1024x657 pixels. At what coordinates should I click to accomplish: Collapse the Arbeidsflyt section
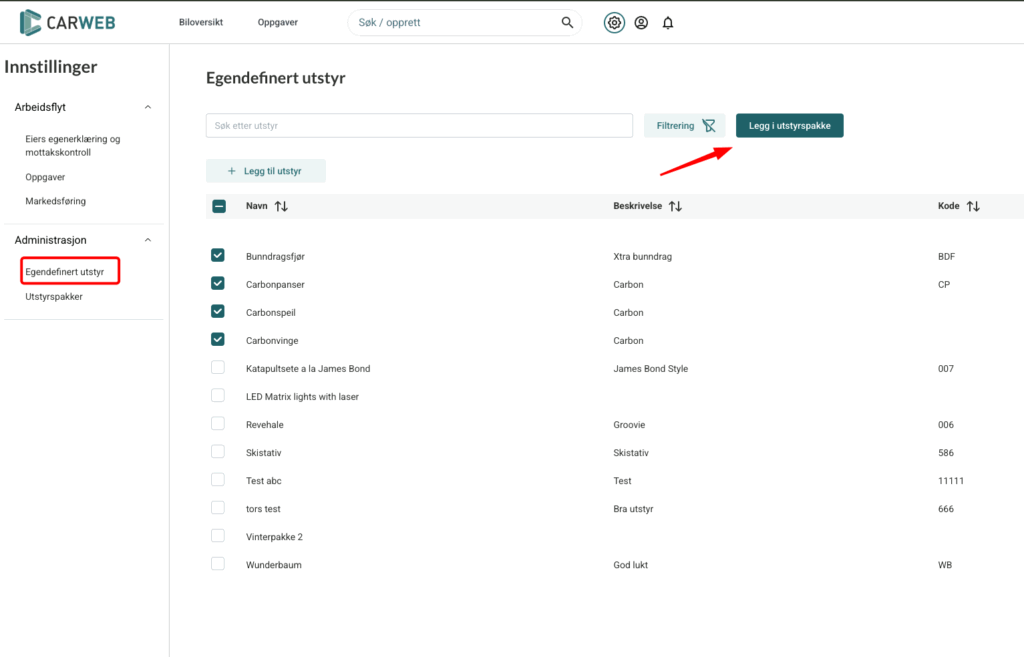(x=148, y=107)
